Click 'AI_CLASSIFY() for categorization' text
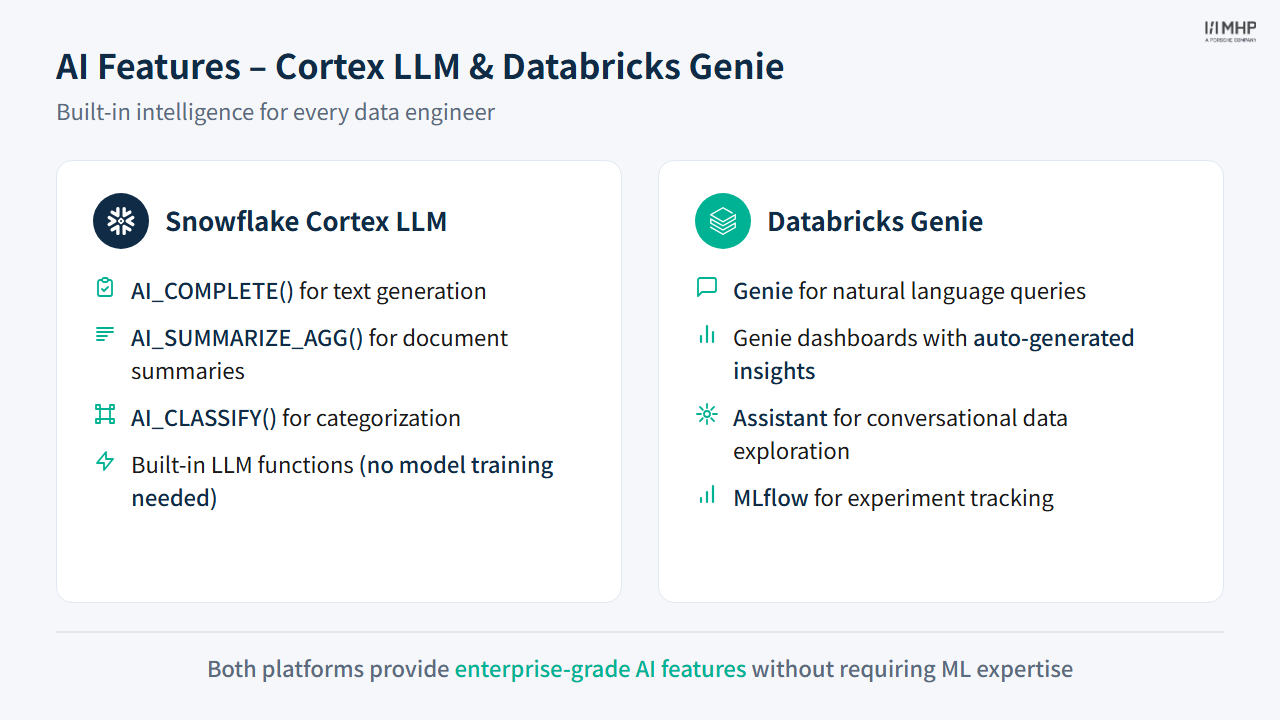The height and width of the screenshot is (720, 1280). tap(296, 418)
